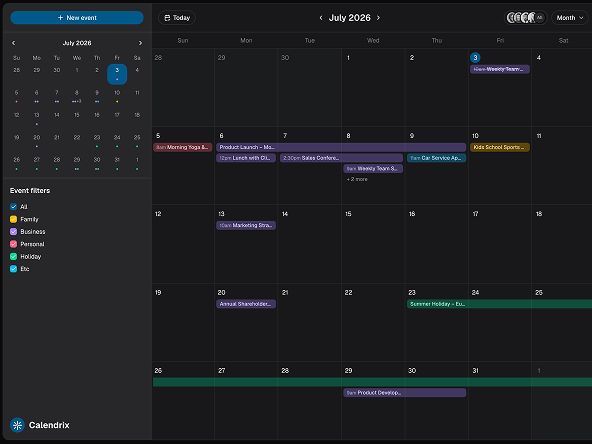Viewport: 592px width, 444px height.
Task: Open the Sales Conference event
Action: [x=341, y=158]
